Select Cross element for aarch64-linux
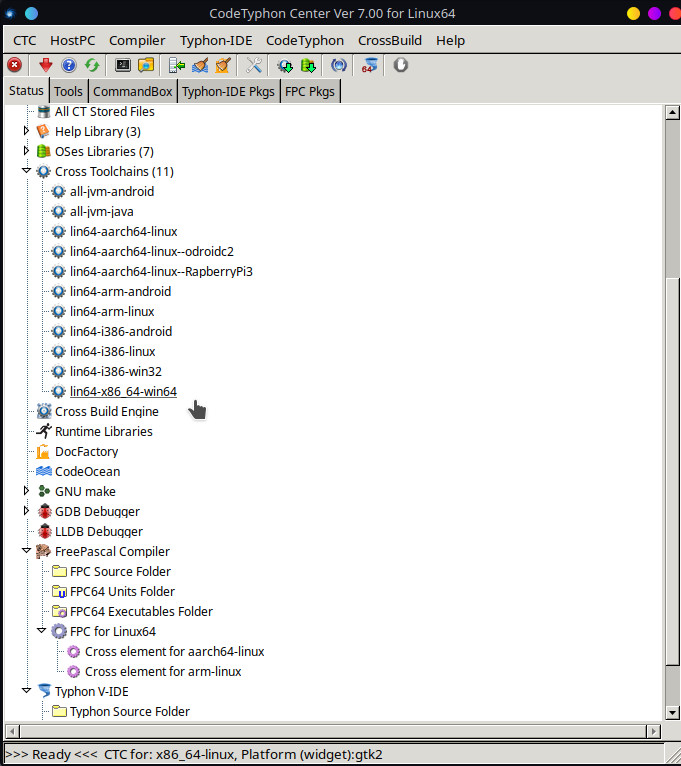This screenshot has height=766, width=681. 174,651
